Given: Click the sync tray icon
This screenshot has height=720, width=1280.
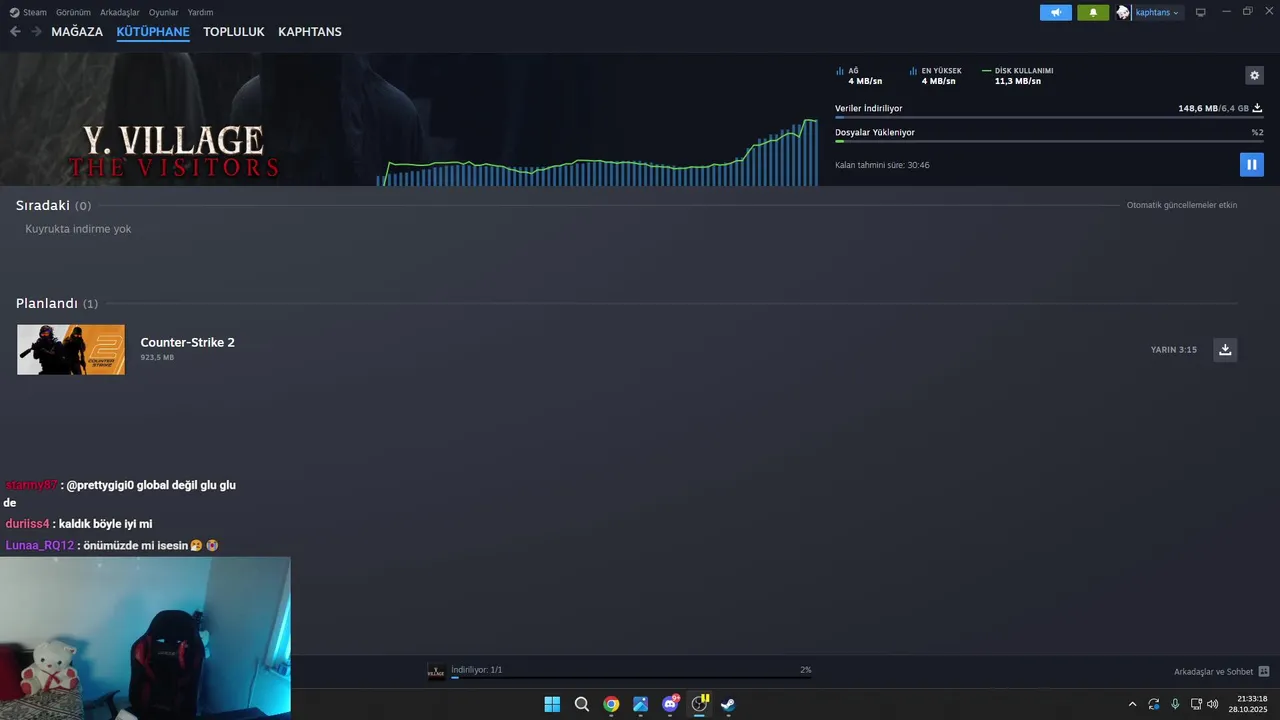Looking at the screenshot, I should point(1154,704).
